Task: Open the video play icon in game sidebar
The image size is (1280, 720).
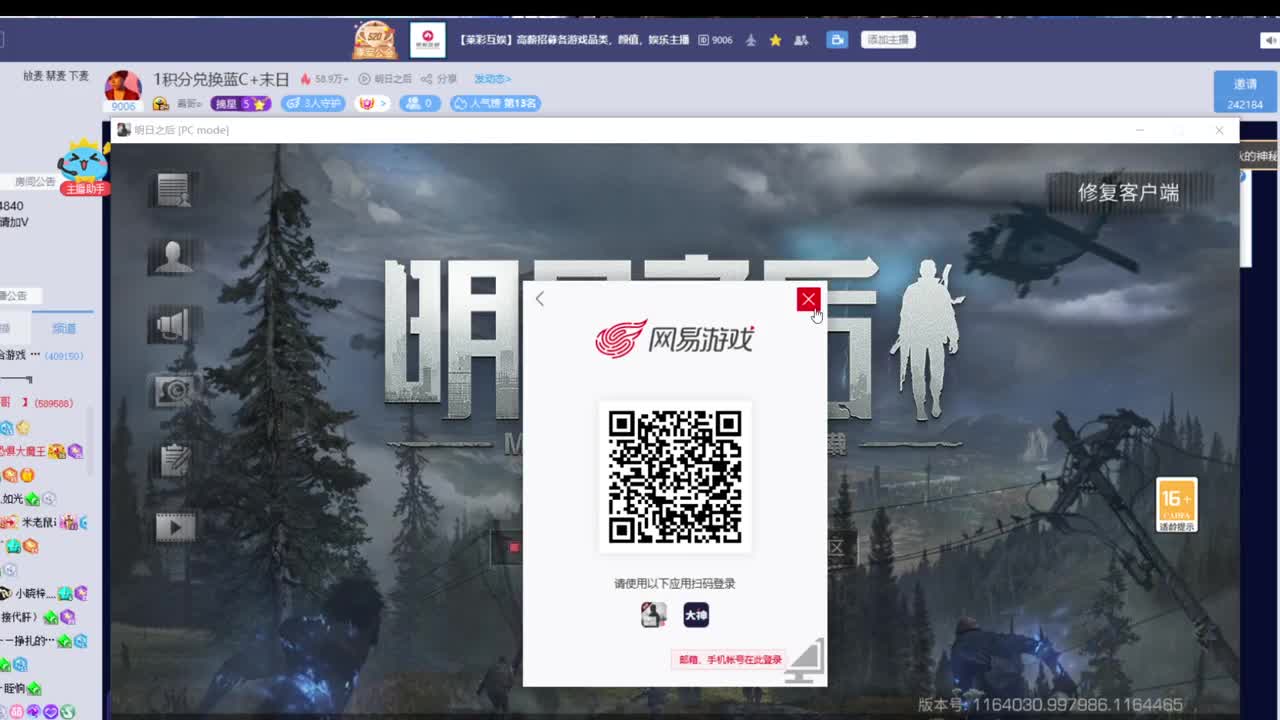Action: [174, 526]
